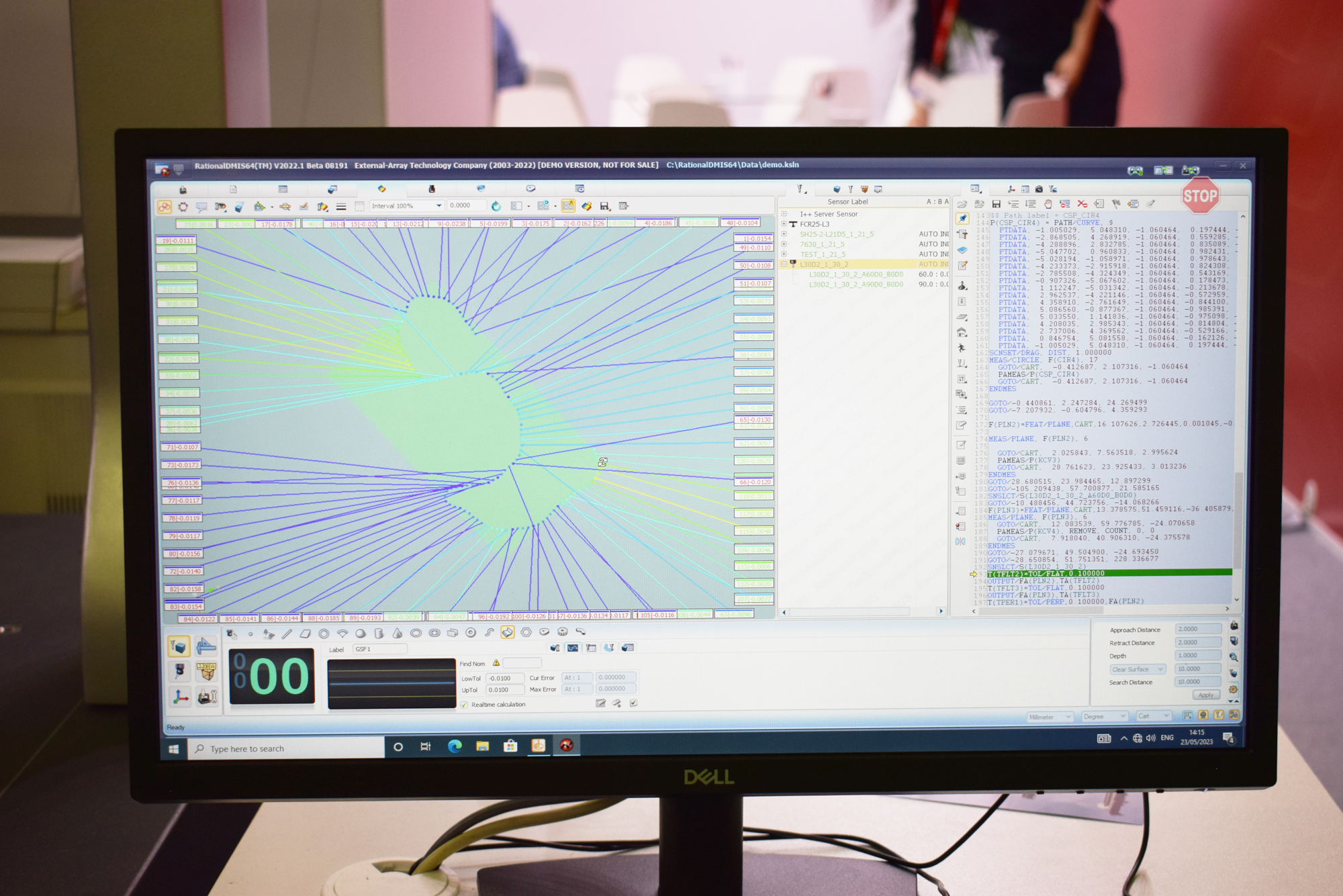Click the red STOP sign button
The width and height of the screenshot is (1343, 896).
1200,196
